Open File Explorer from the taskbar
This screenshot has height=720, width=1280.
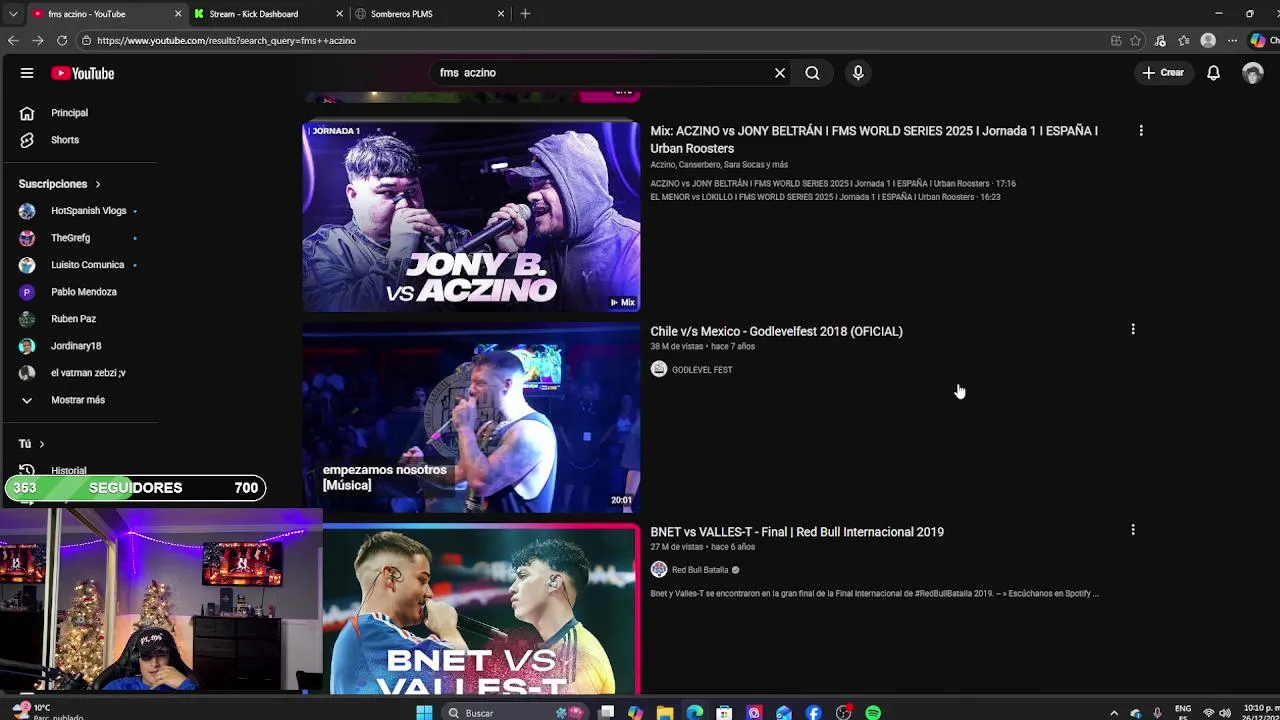[x=665, y=713]
